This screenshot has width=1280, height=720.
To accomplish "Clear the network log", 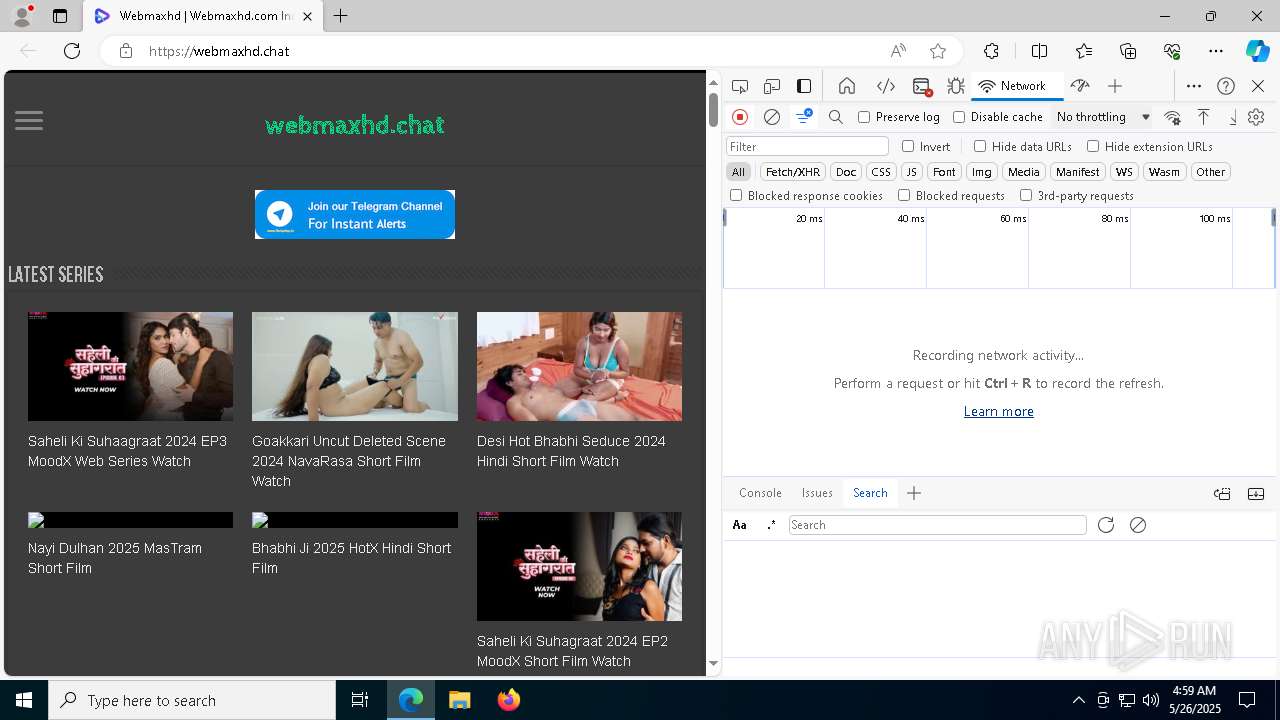I will click(772, 117).
